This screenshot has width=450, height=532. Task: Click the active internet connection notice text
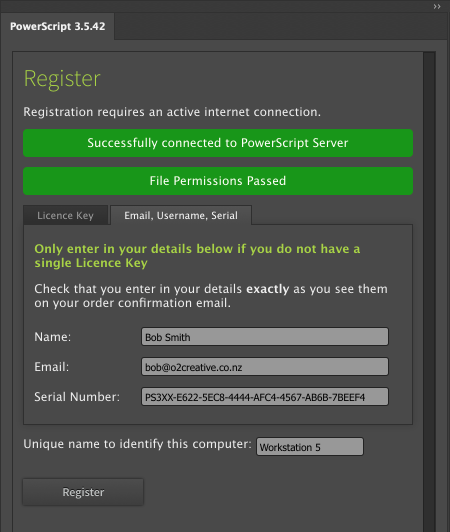point(172,112)
